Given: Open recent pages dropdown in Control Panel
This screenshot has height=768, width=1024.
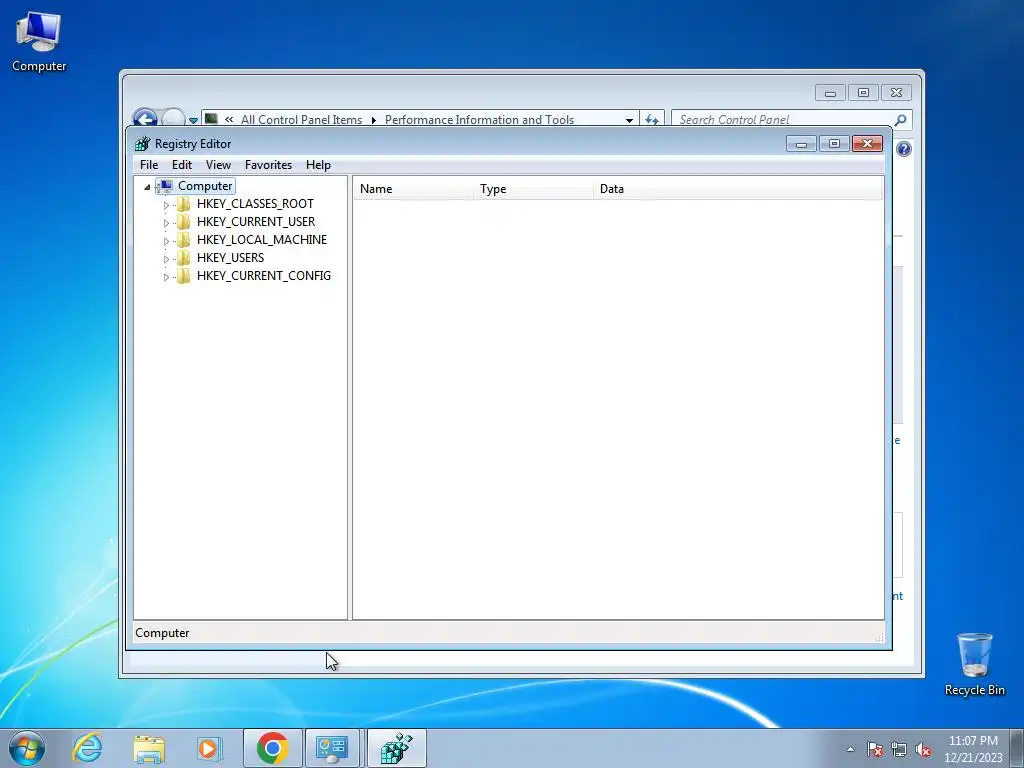Looking at the screenshot, I should (193, 120).
